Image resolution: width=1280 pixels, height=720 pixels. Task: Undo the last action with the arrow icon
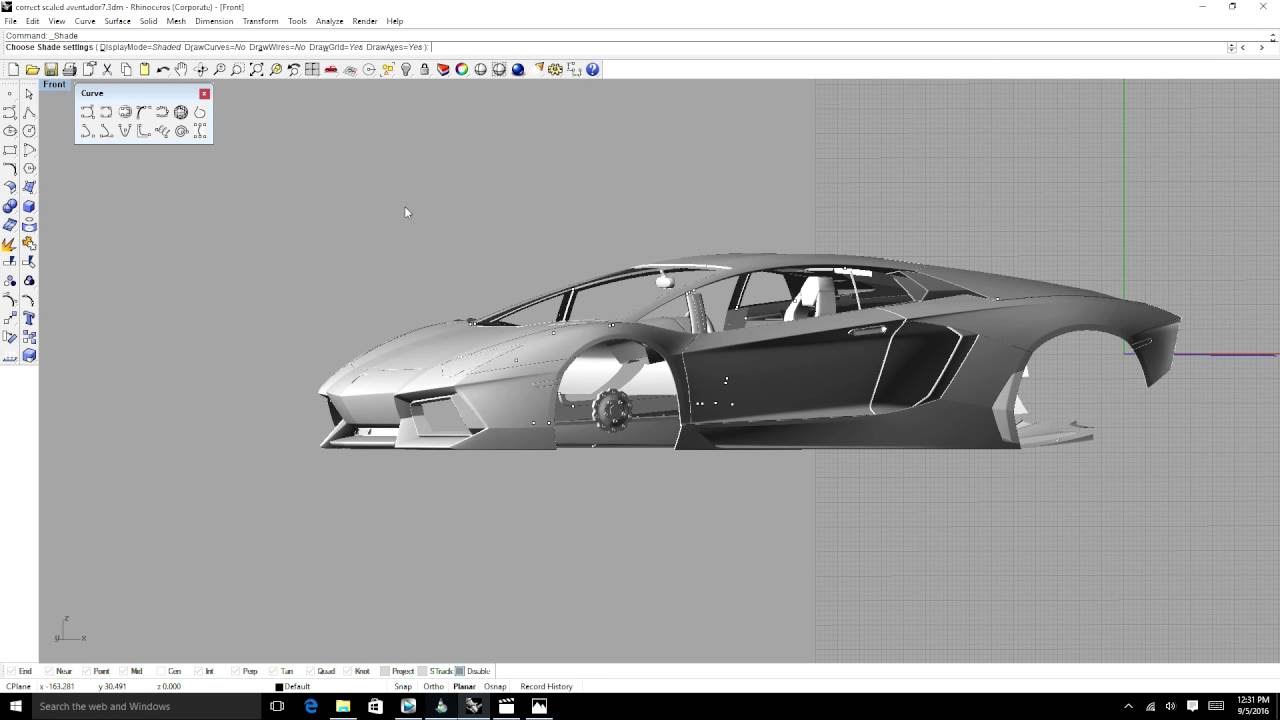click(163, 69)
